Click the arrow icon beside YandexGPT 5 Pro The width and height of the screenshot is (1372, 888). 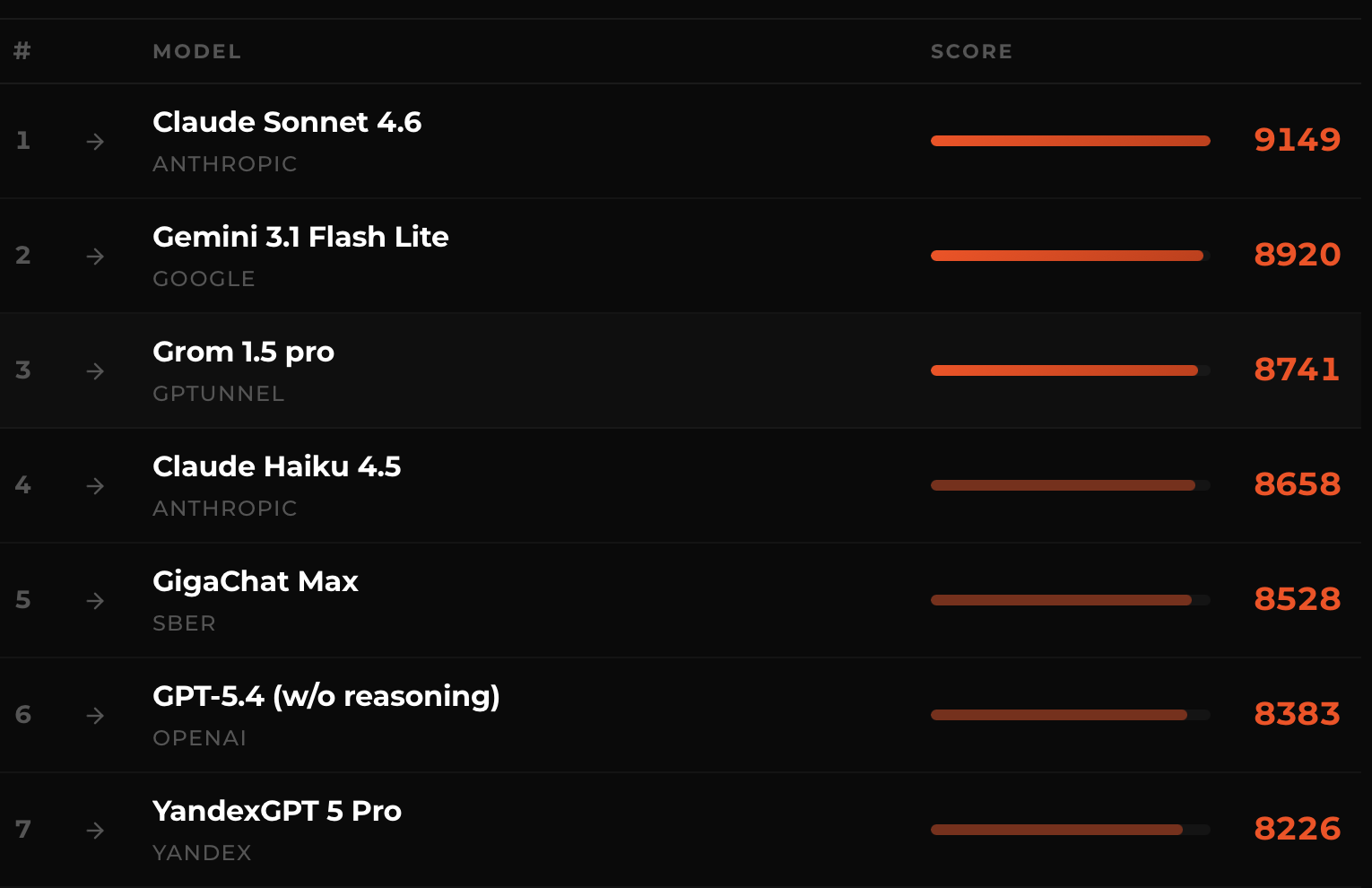[95, 831]
